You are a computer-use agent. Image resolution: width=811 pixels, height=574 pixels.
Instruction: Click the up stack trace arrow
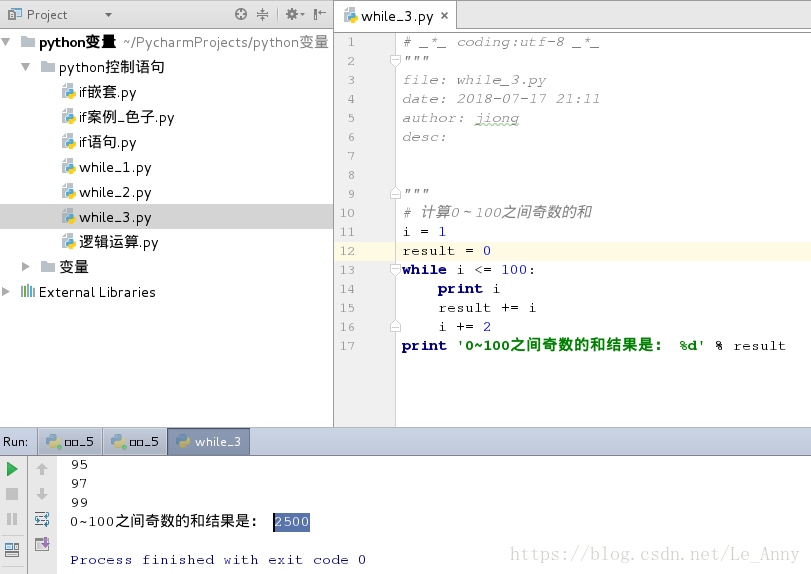coord(42,469)
